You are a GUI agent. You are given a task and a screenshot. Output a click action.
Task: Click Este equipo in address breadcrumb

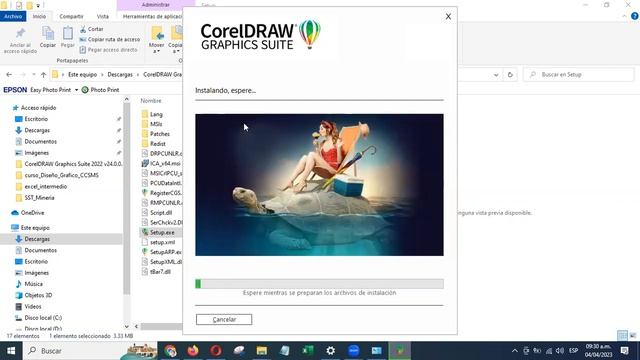[x=82, y=75]
